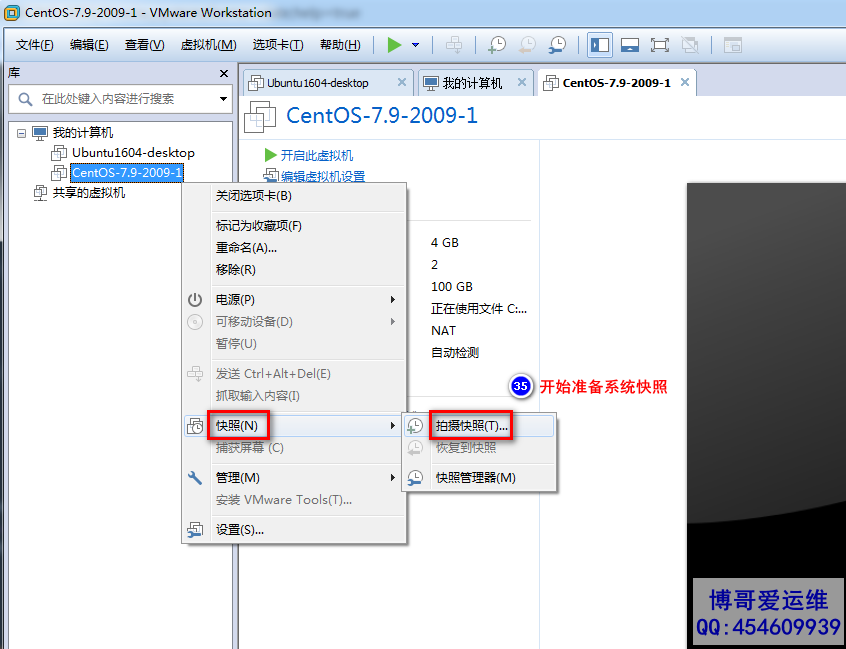Image resolution: width=846 pixels, height=649 pixels.
Task: Click the NAT network adapter value
Action: click(443, 331)
